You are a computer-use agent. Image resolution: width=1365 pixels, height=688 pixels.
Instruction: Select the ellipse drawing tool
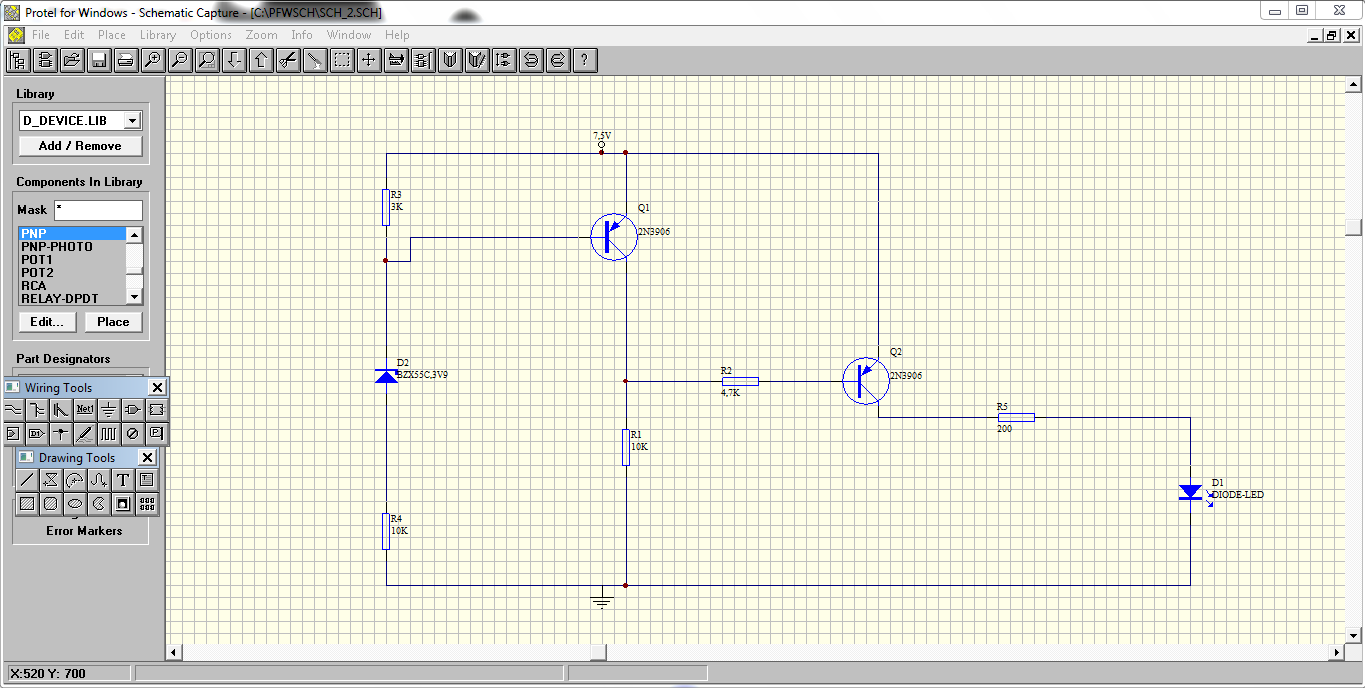(75, 504)
